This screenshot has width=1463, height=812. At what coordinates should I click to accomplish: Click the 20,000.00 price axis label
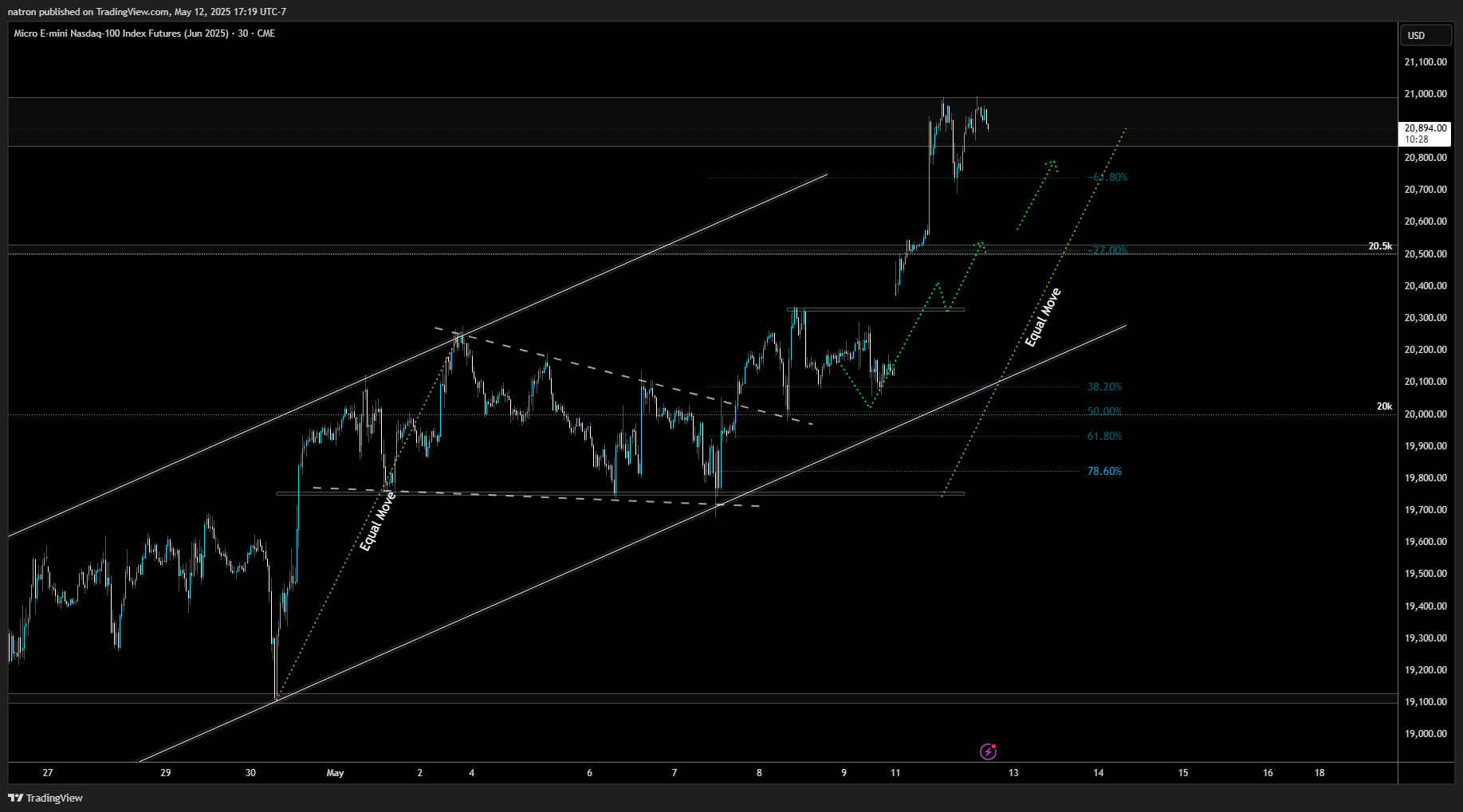(x=1426, y=414)
